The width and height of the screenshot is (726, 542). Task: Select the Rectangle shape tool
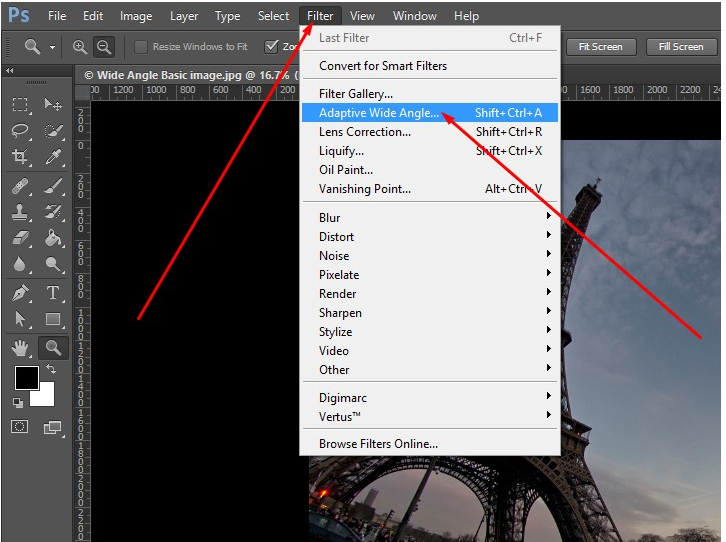click(53, 319)
